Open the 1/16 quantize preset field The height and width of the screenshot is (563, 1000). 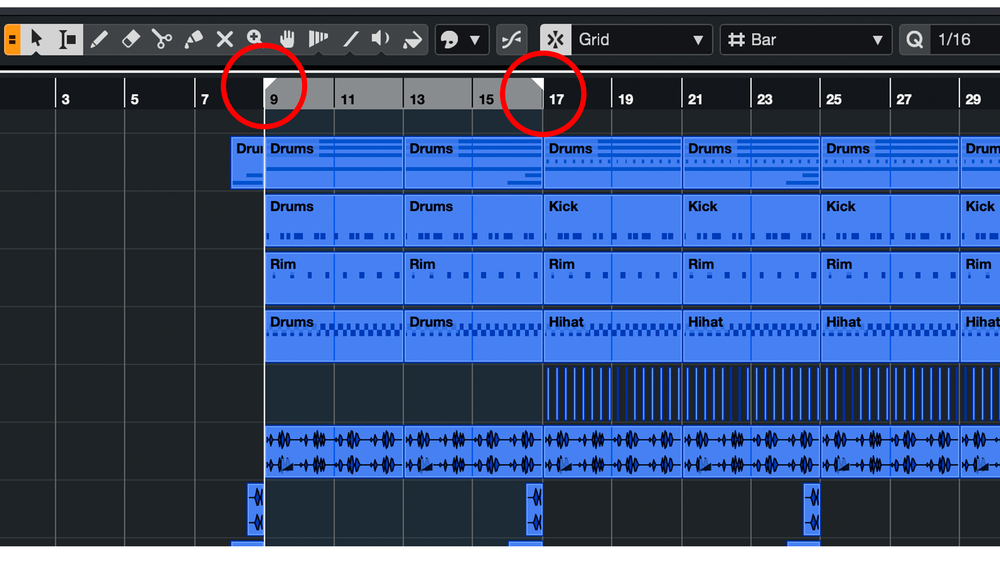(962, 40)
